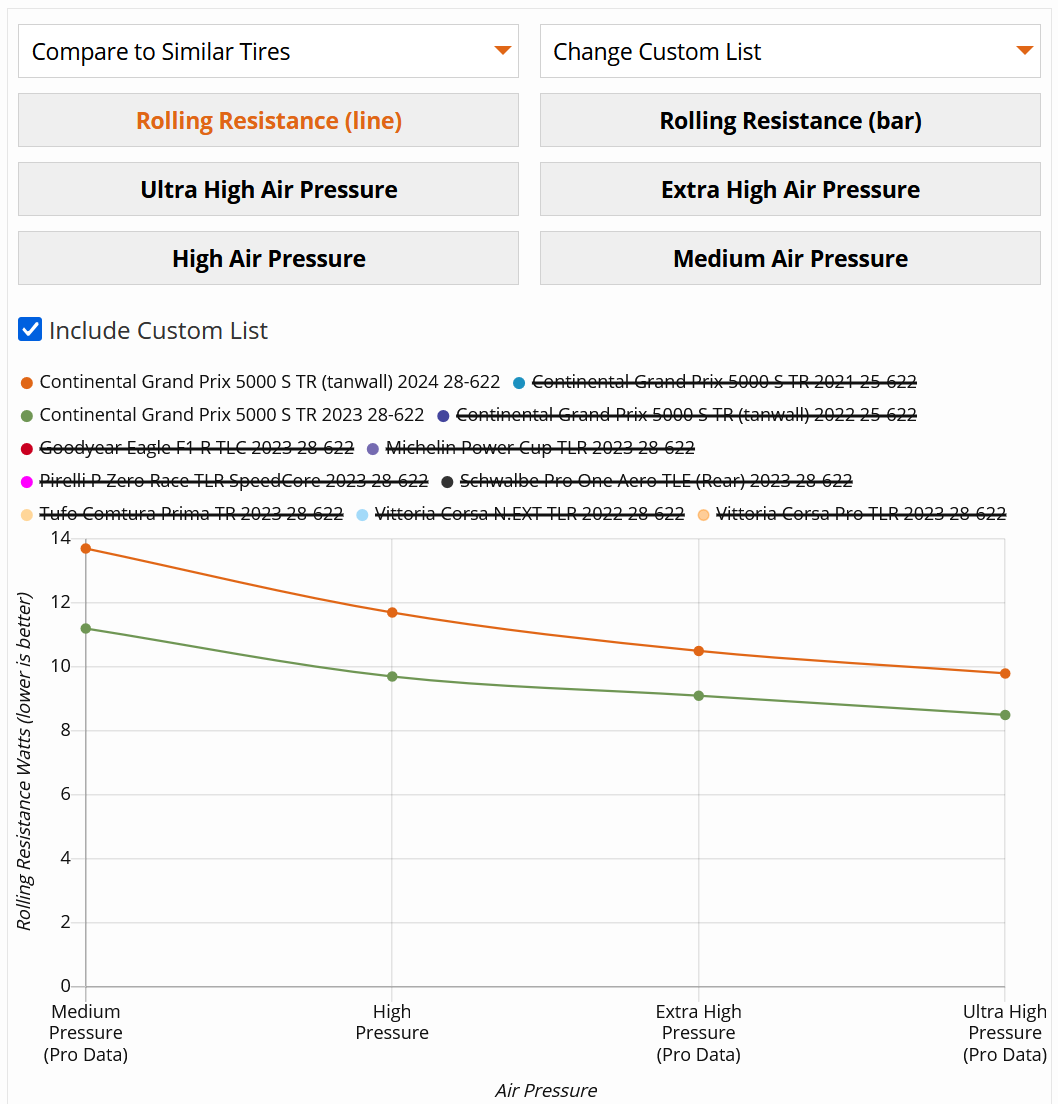Switch to Rolling Resistance (bar) view
The image size is (1058, 1104).
click(790, 120)
